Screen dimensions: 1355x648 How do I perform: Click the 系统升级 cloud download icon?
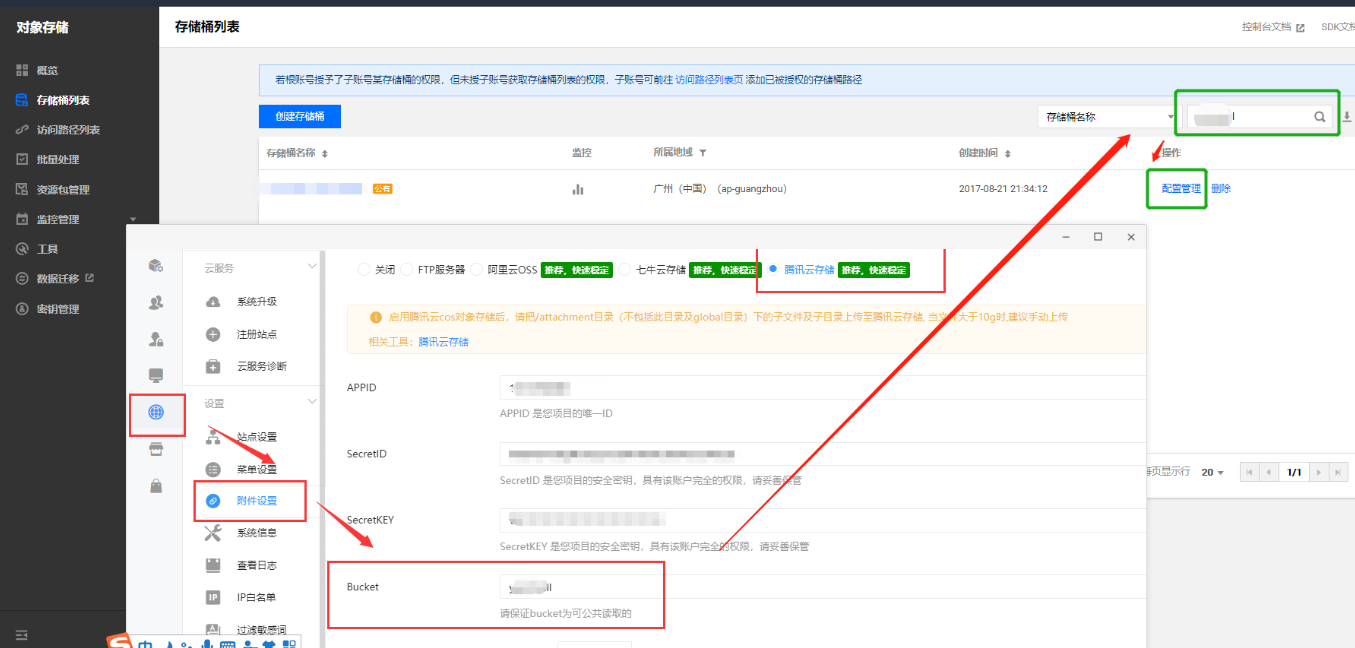[213, 302]
